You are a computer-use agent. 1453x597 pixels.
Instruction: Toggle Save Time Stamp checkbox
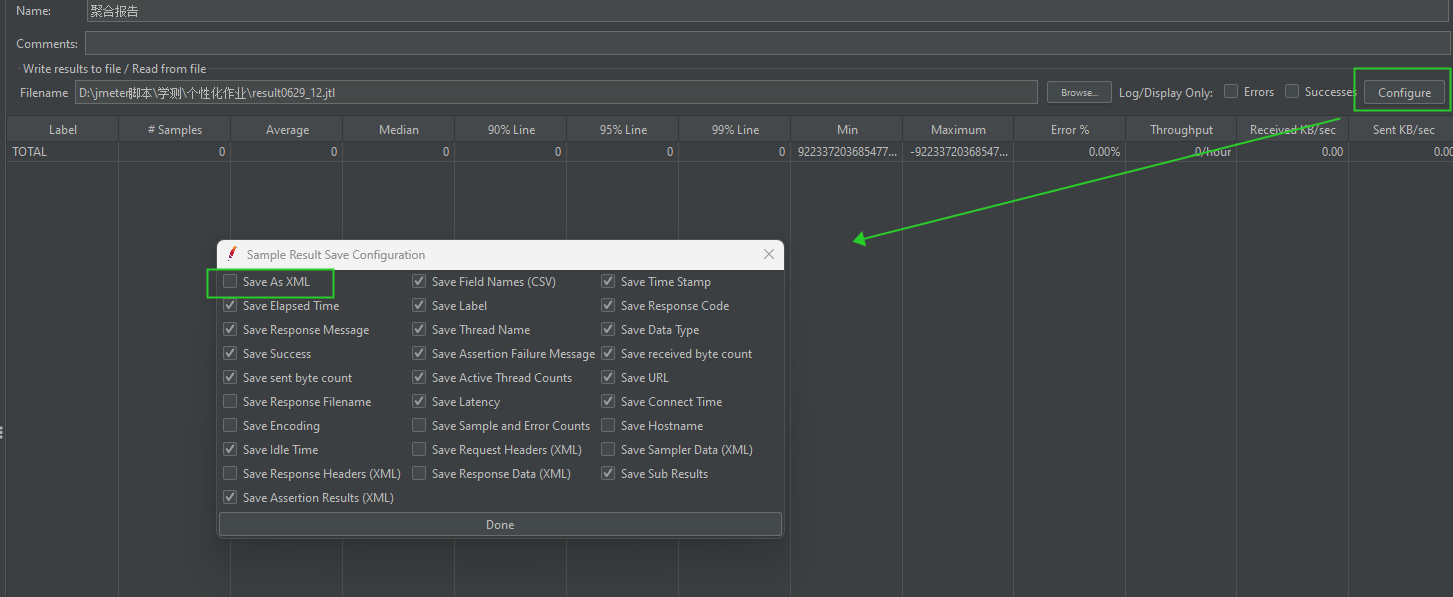[x=609, y=282]
